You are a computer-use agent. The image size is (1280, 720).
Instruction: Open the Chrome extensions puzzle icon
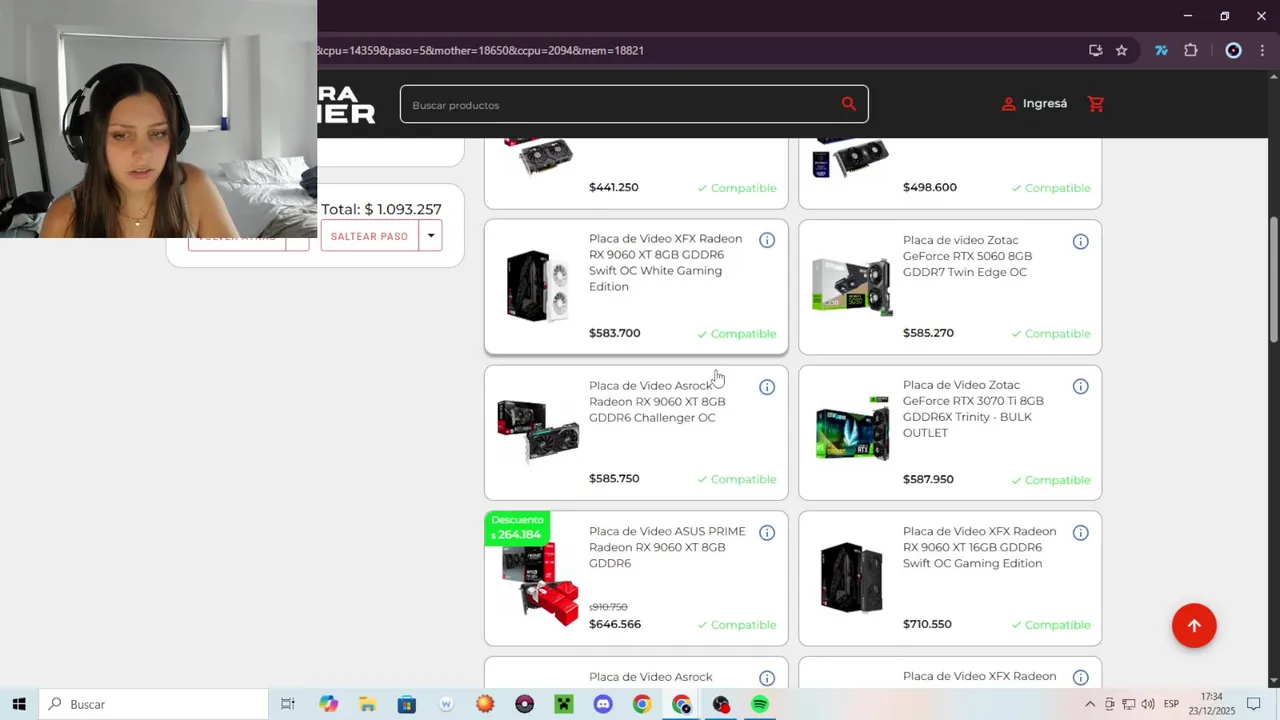click(x=1191, y=50)
